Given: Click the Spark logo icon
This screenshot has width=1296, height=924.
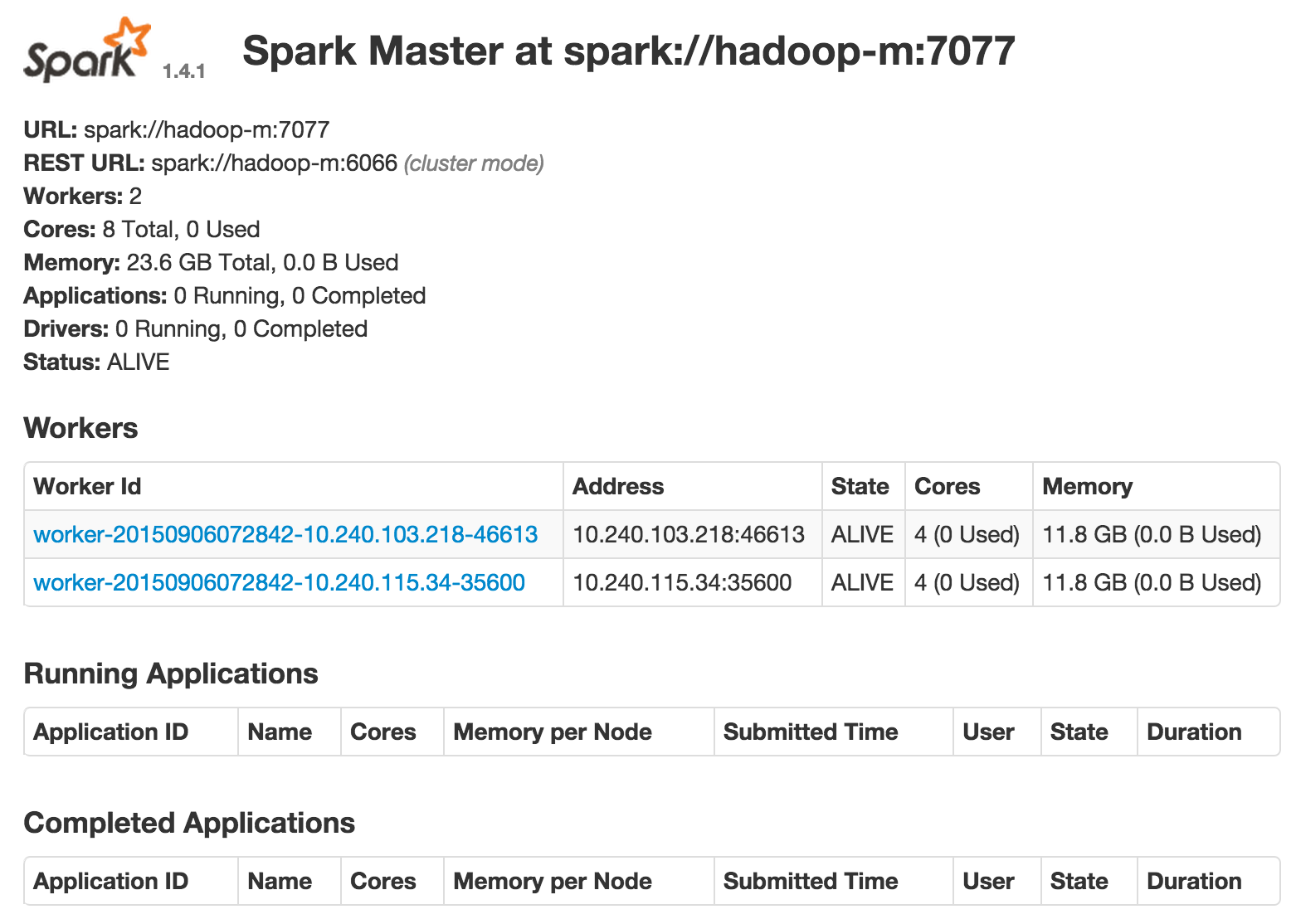Looking at the screenshot, I should (x=87, y=49).
